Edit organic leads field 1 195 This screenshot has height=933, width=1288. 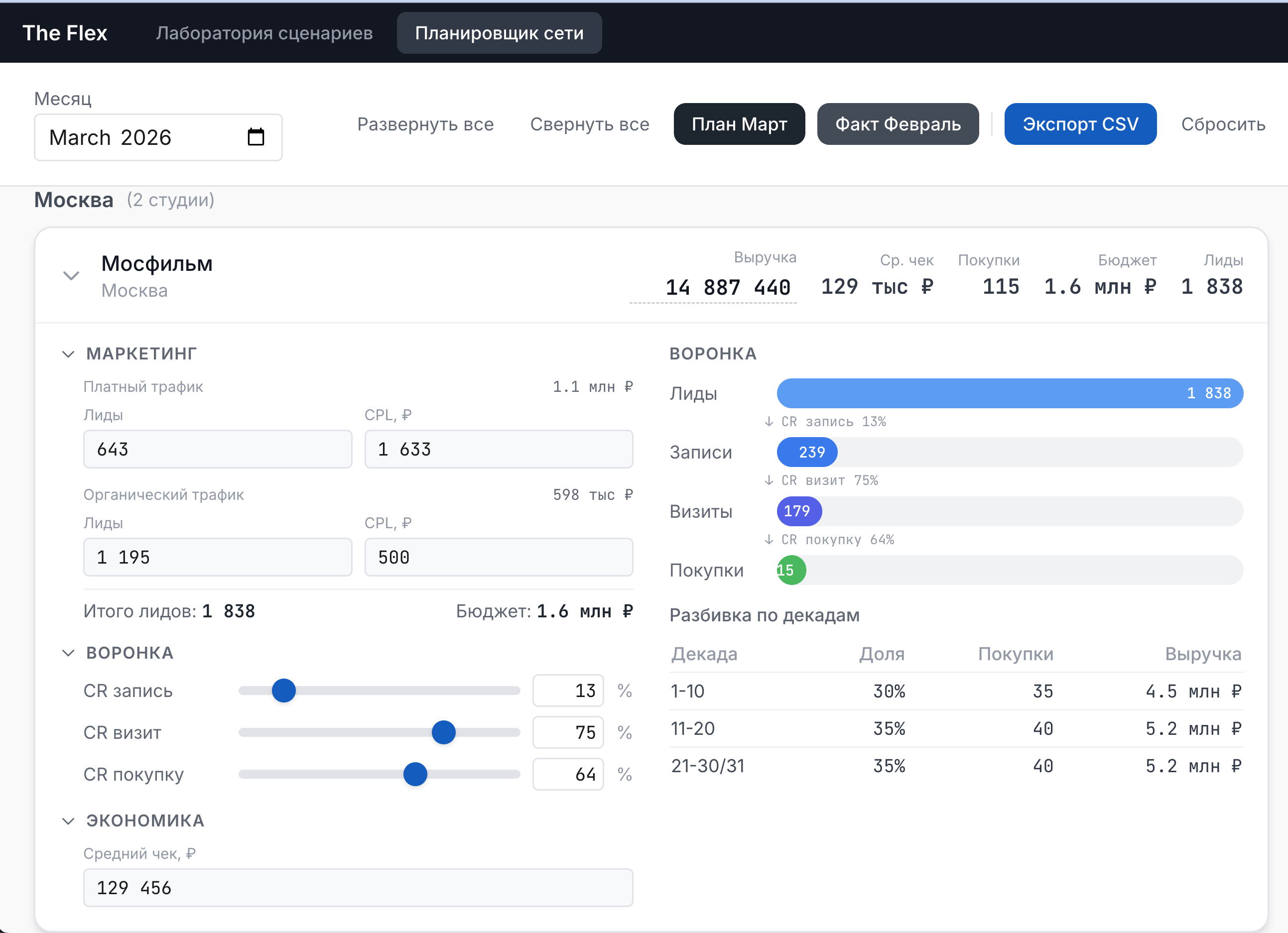click(218, 557)
